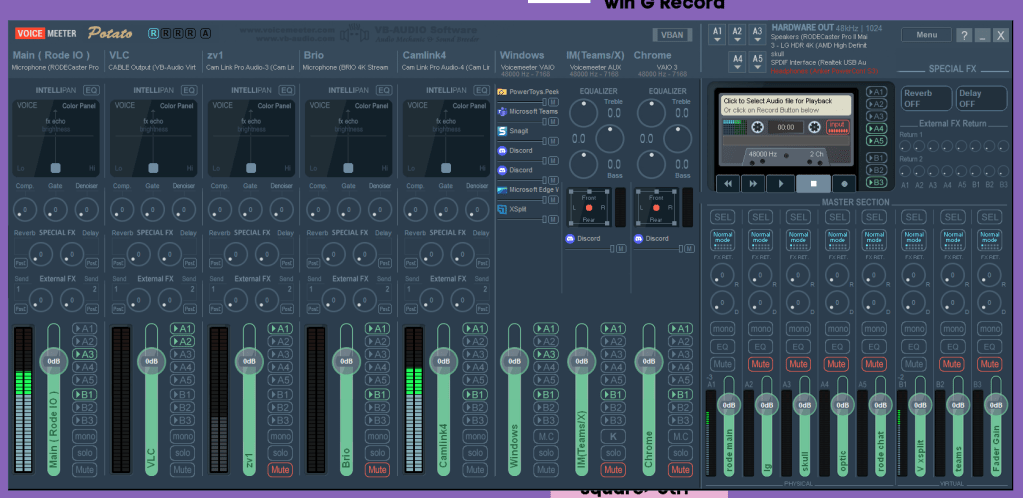1023x498 pixels.
Task: Toggle Delay OFF in Special FX
Action: [981, 98]
